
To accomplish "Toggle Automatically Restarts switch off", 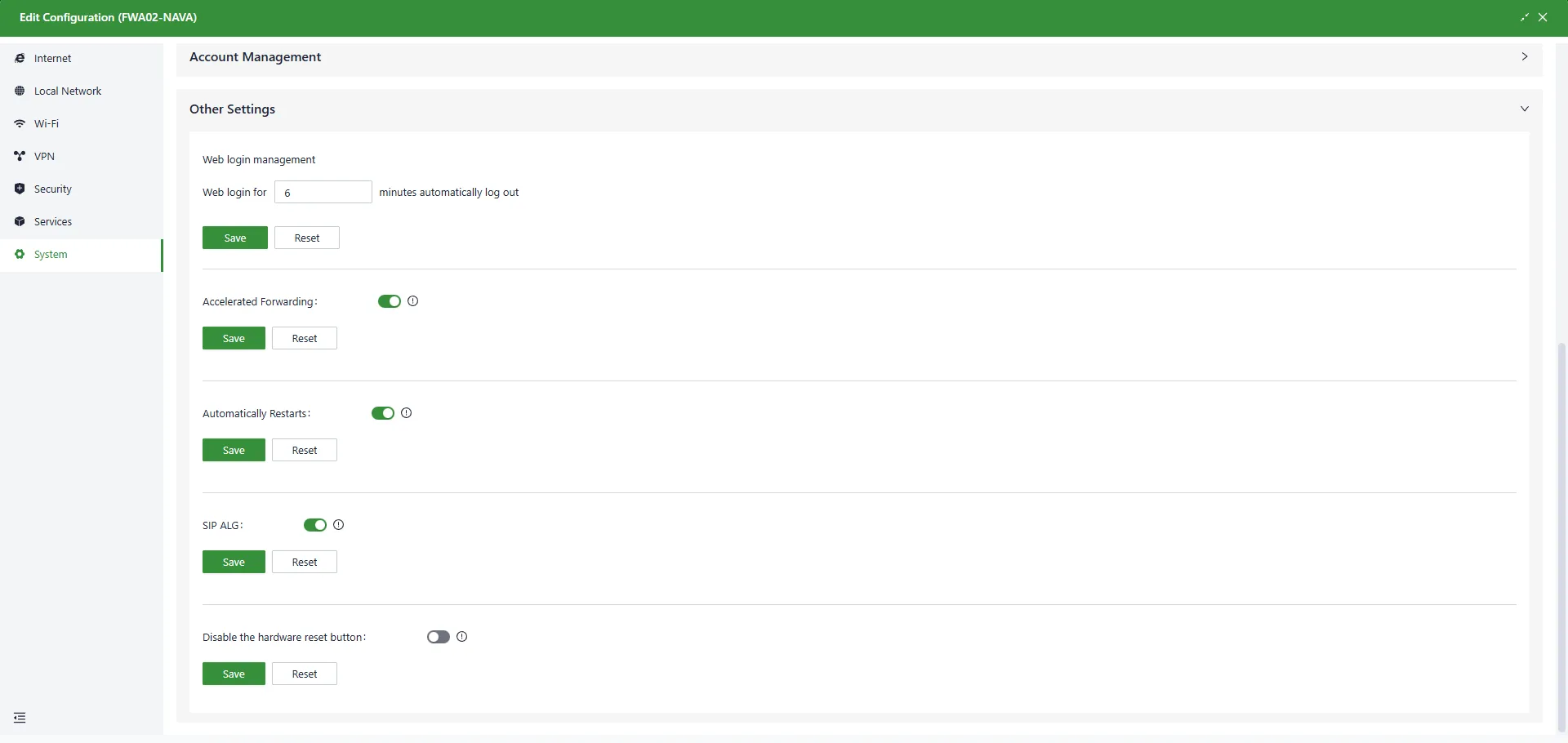I will [383, 413].
